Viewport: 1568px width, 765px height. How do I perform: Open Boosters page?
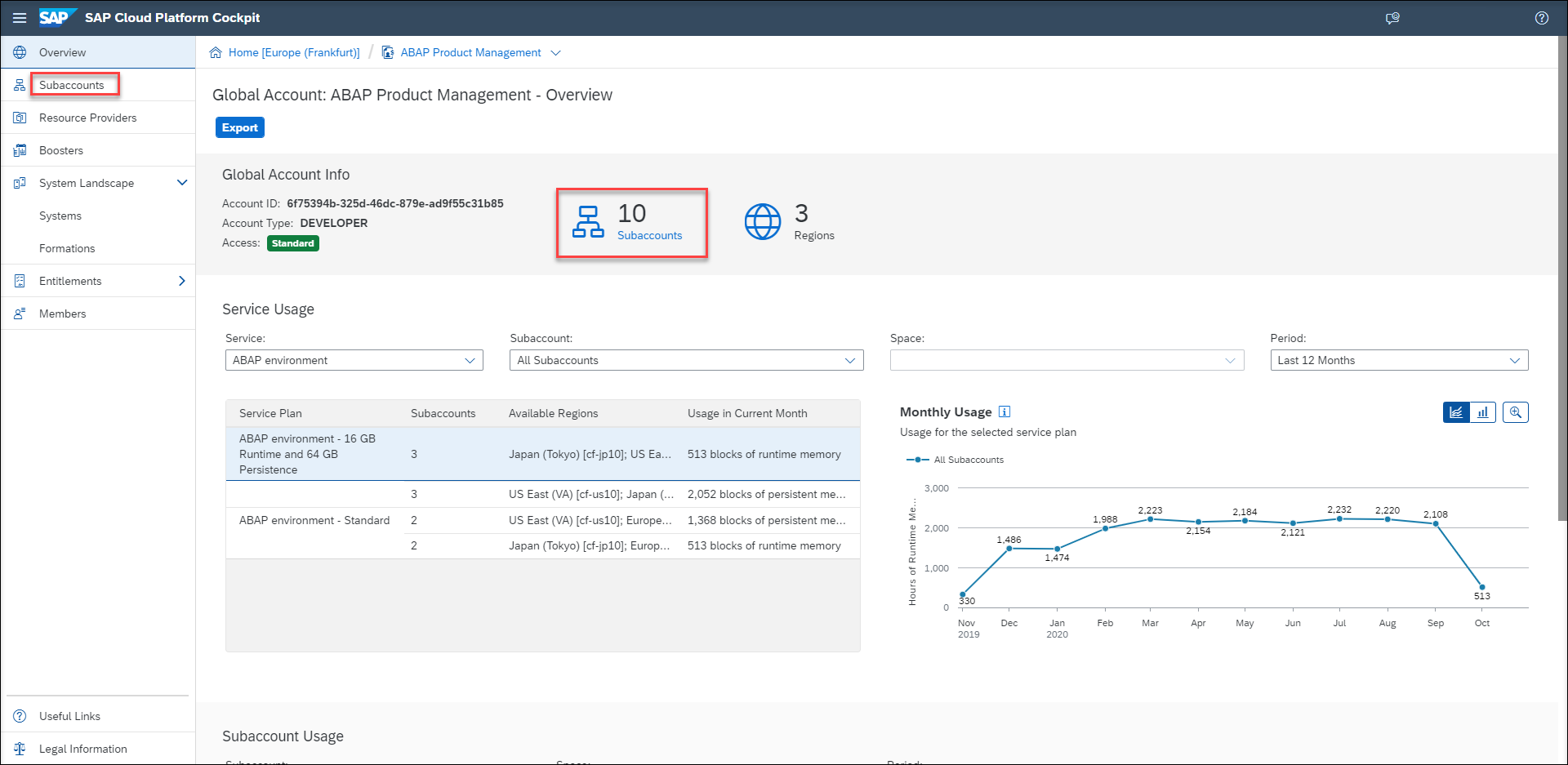coord(61,150)
